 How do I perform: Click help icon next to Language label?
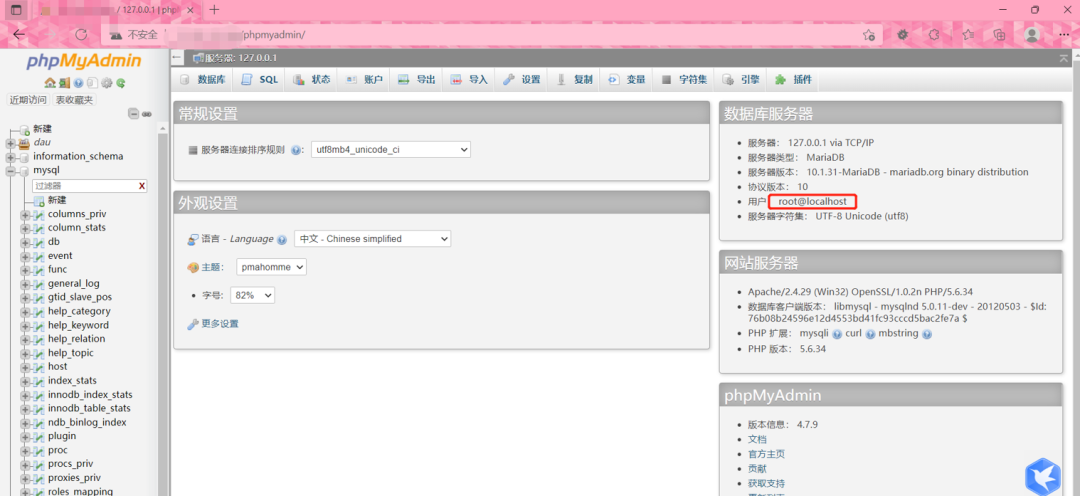click(282, 240)
